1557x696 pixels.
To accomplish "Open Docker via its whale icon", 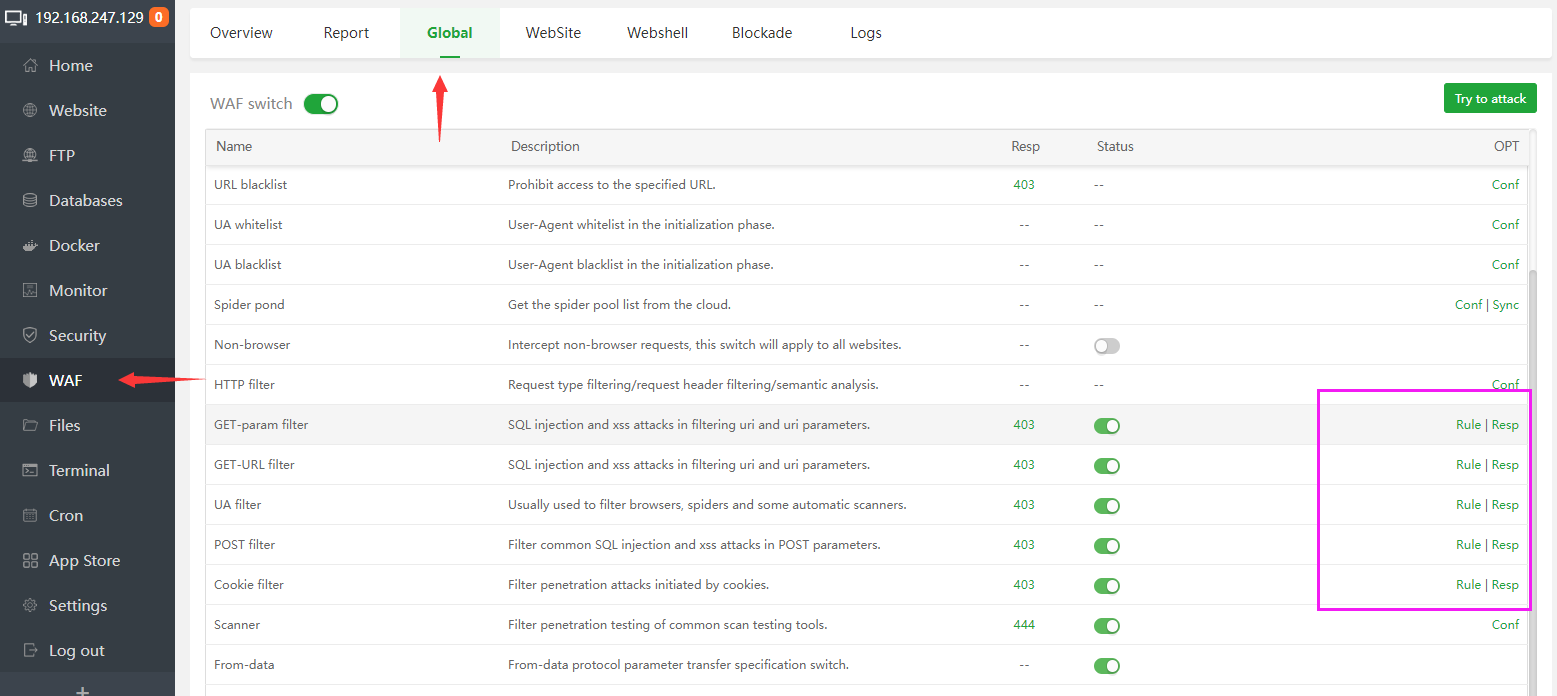I will tap(30, 246).
